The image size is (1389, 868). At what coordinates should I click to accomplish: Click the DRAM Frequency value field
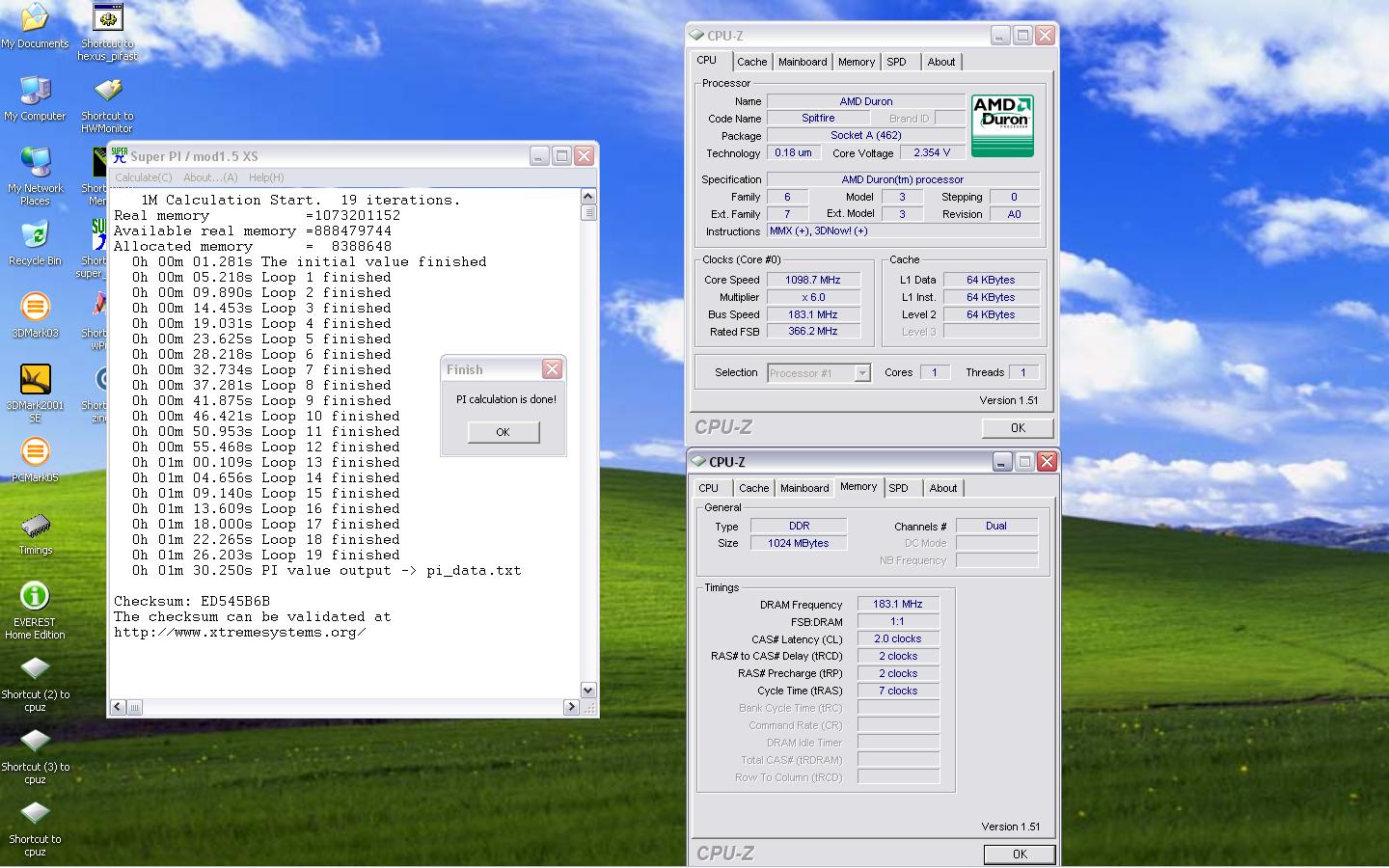pos(898,604)
